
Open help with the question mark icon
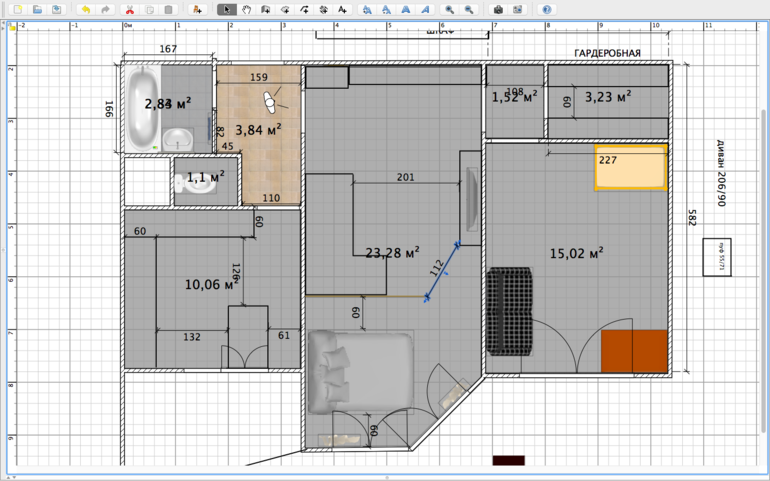546,9
